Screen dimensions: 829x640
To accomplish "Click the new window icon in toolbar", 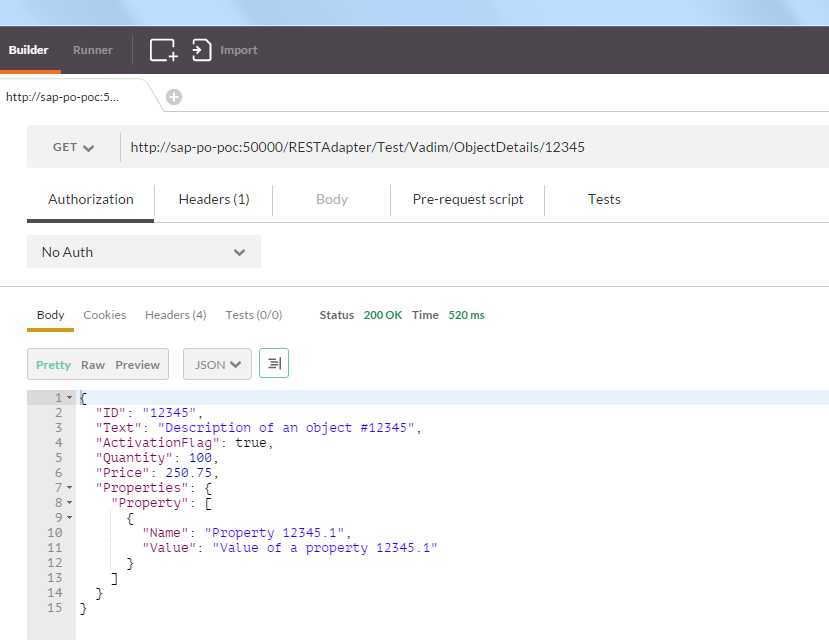I will click(x=163, y=50).
